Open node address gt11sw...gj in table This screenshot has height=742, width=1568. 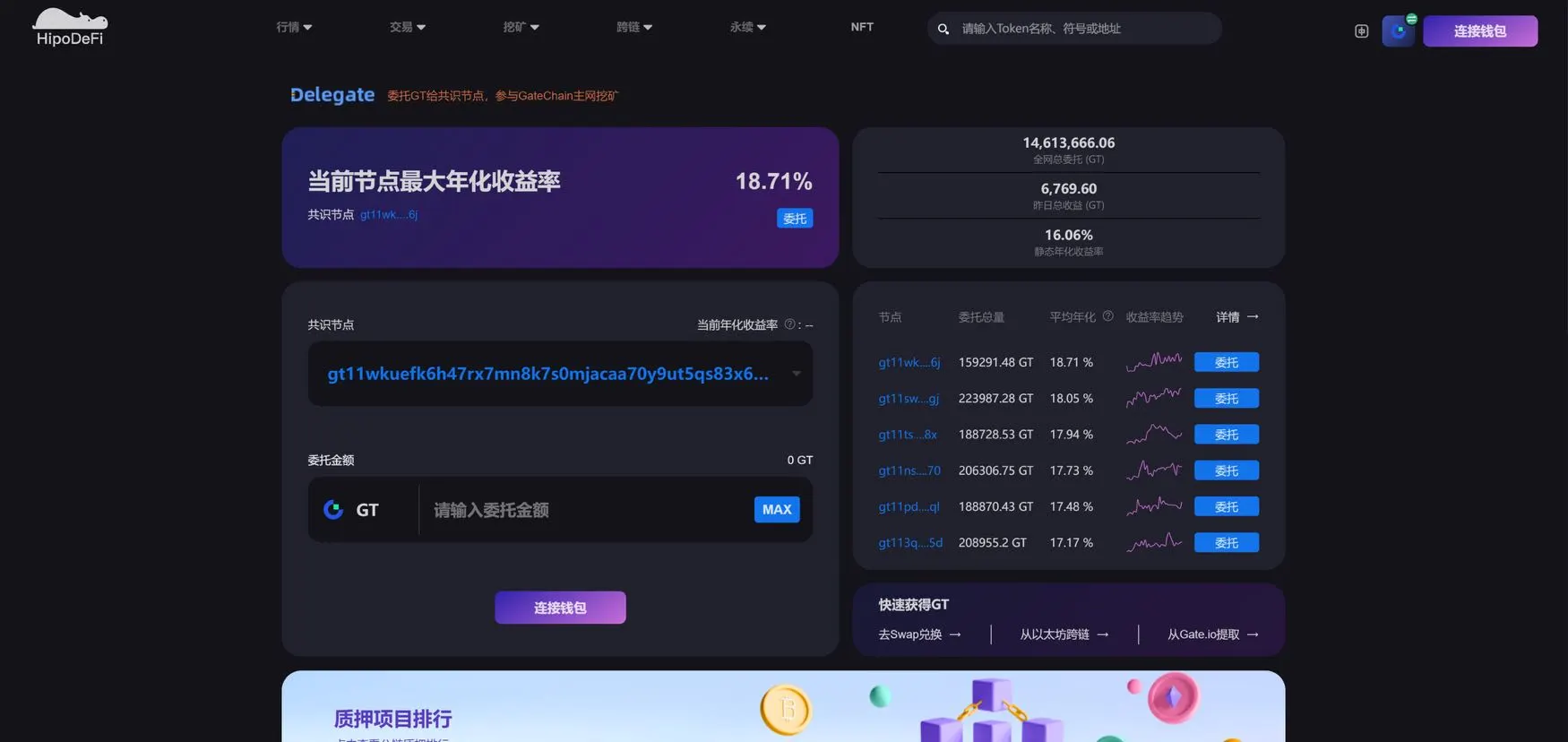click(x=909, y=399)
